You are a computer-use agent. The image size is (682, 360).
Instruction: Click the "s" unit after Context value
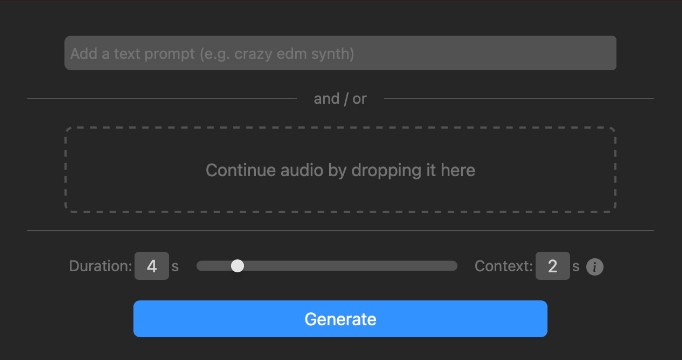[576, 267]
